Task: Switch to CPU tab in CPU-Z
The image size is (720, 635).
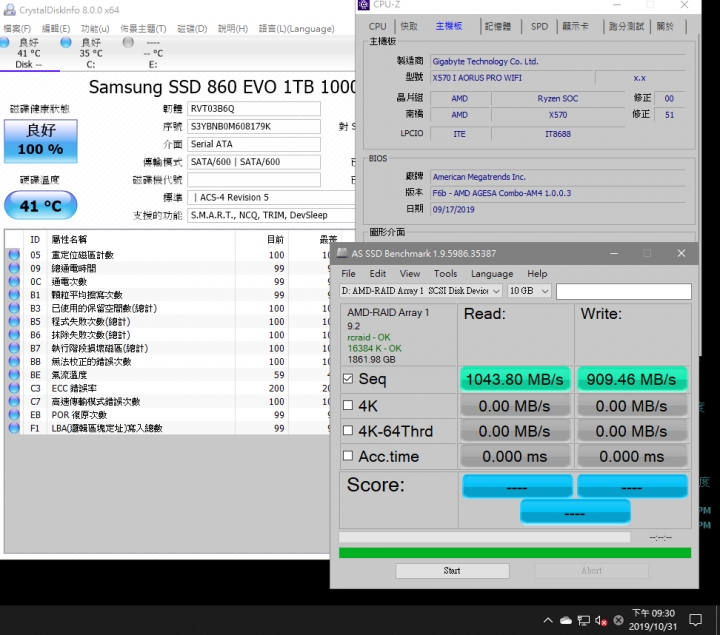Action: (x=377, y=26)
